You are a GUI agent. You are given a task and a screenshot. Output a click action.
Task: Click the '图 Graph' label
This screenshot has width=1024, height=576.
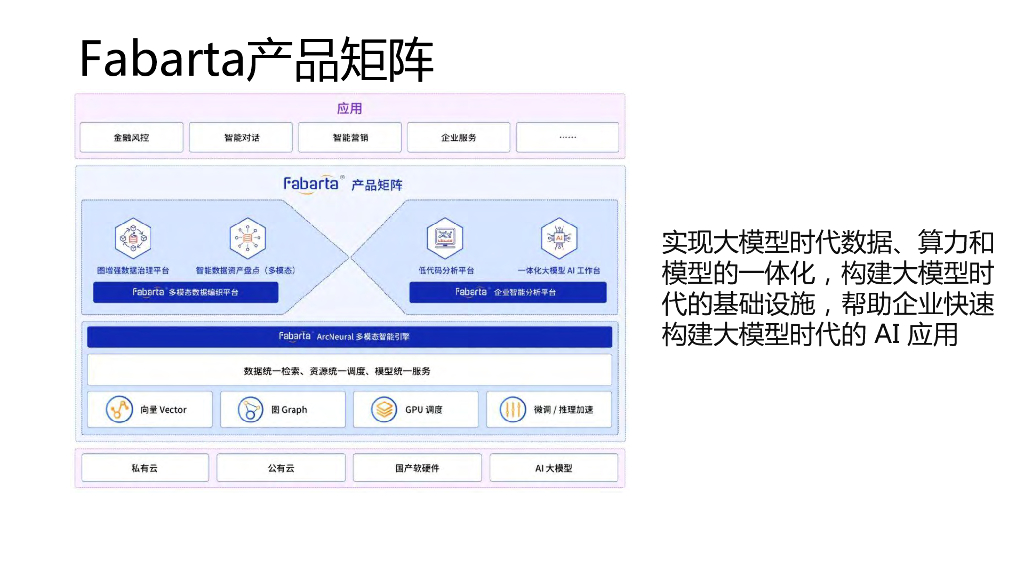[x=289, y=409]
